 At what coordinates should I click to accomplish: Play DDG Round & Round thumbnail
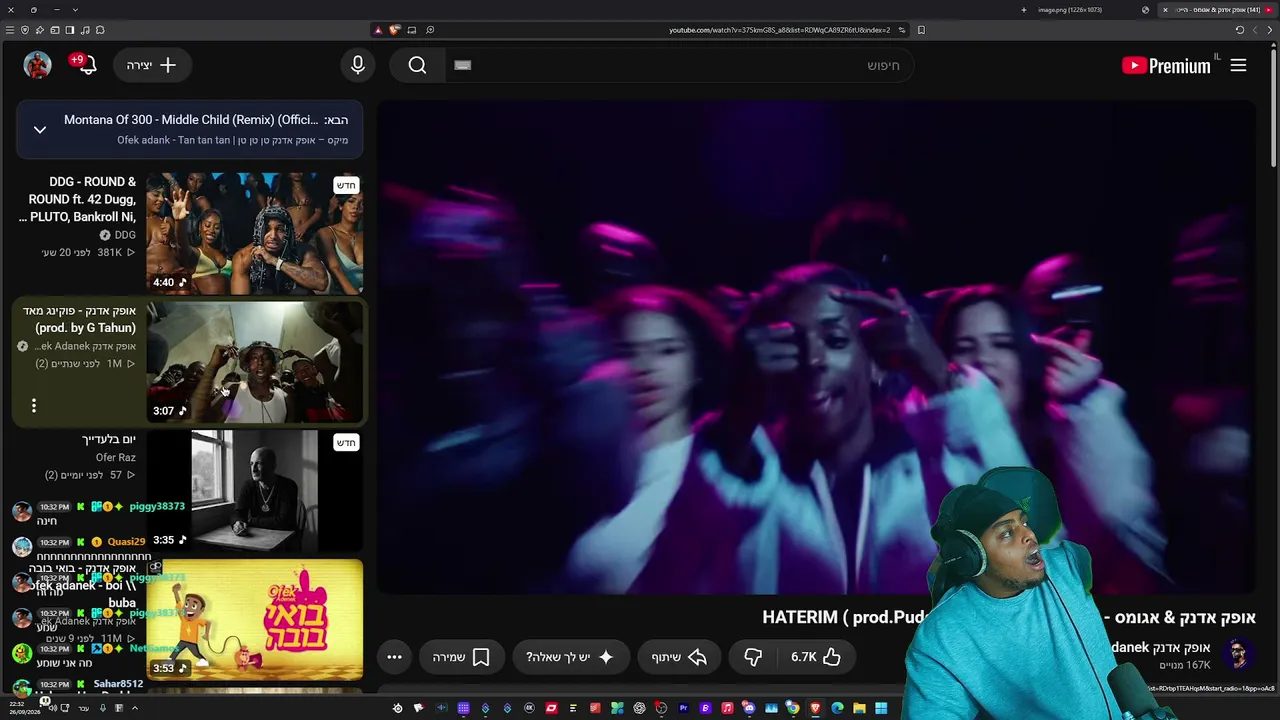point(254,233)
